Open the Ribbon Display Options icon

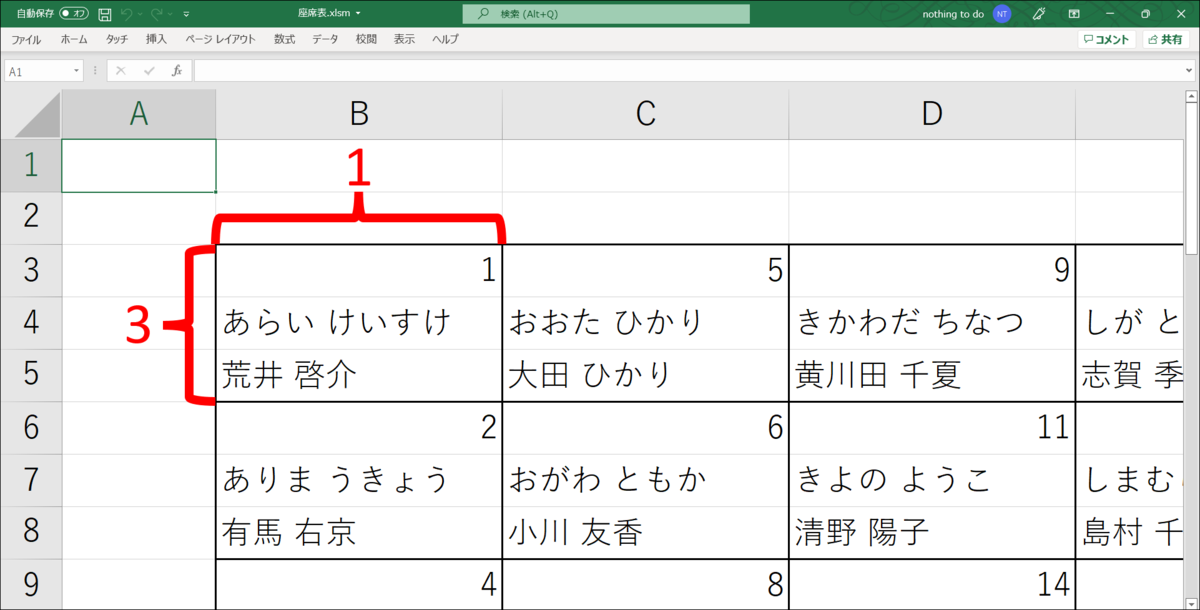point(1074,14)
